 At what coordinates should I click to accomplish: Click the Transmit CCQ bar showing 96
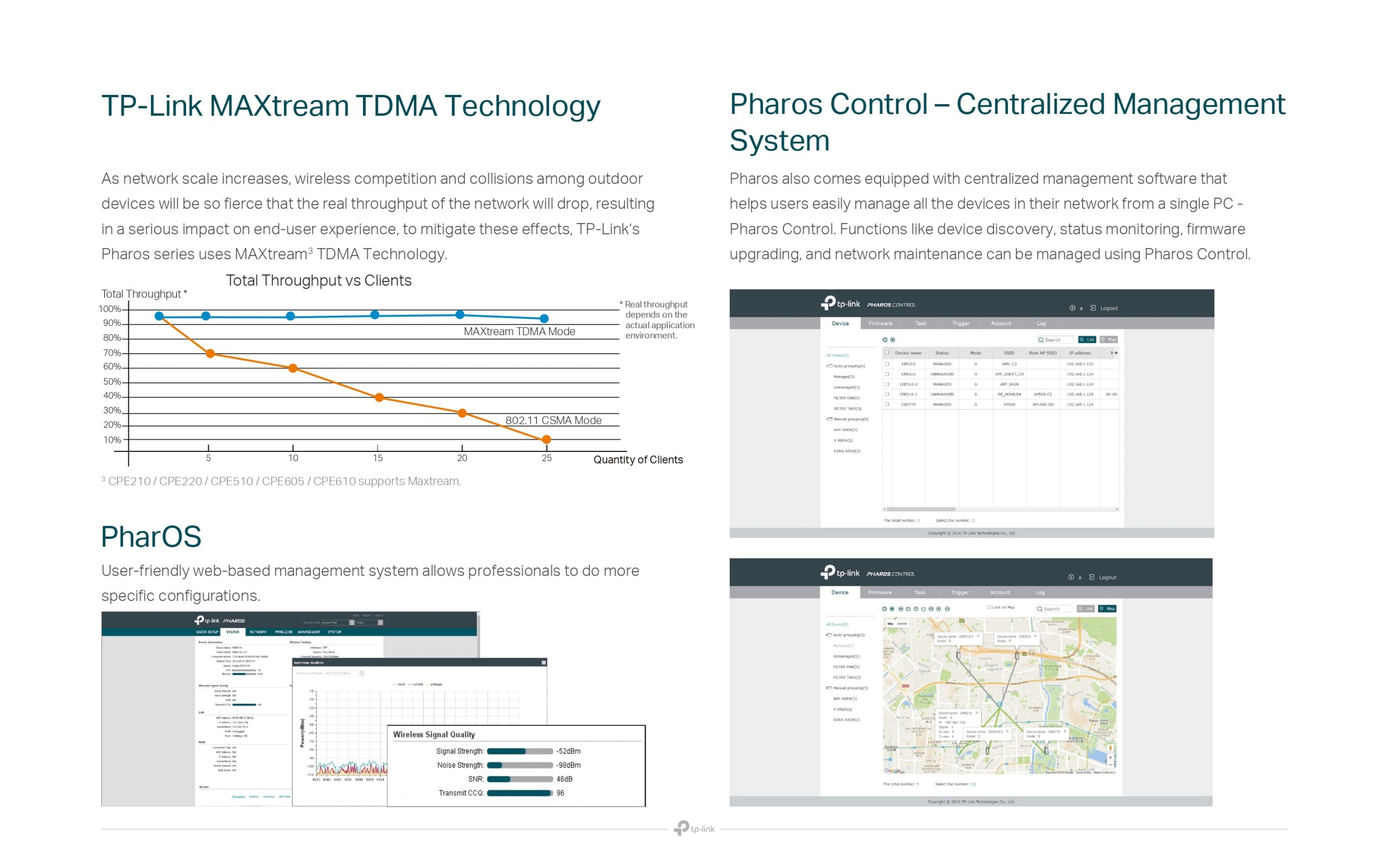520,793
